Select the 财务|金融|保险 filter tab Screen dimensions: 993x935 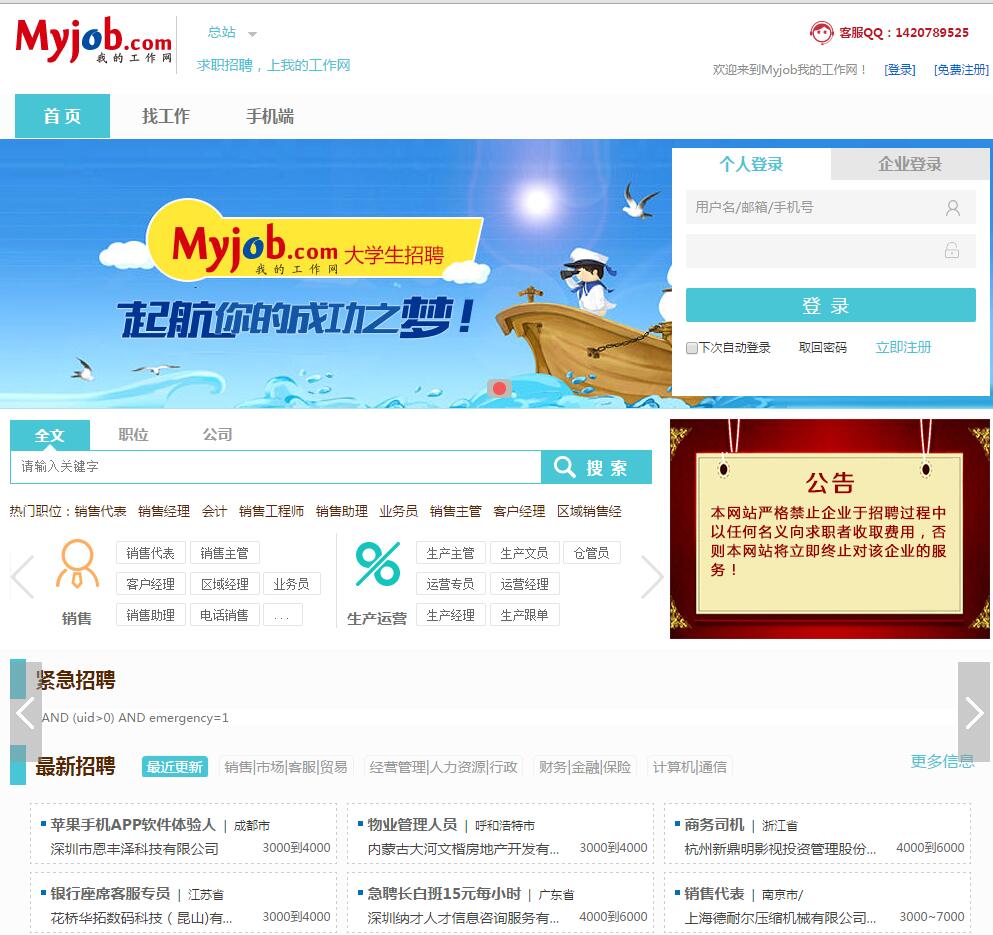pyautogui.click(x=585, y=766)
